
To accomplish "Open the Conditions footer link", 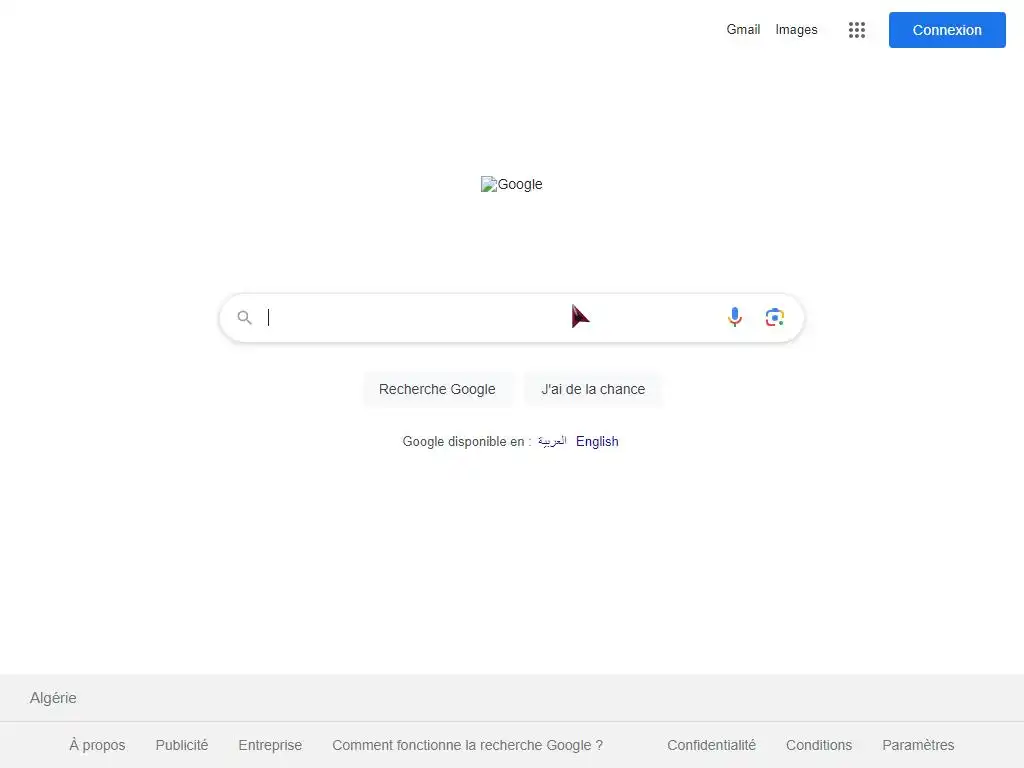I will [x=819, y=745].
